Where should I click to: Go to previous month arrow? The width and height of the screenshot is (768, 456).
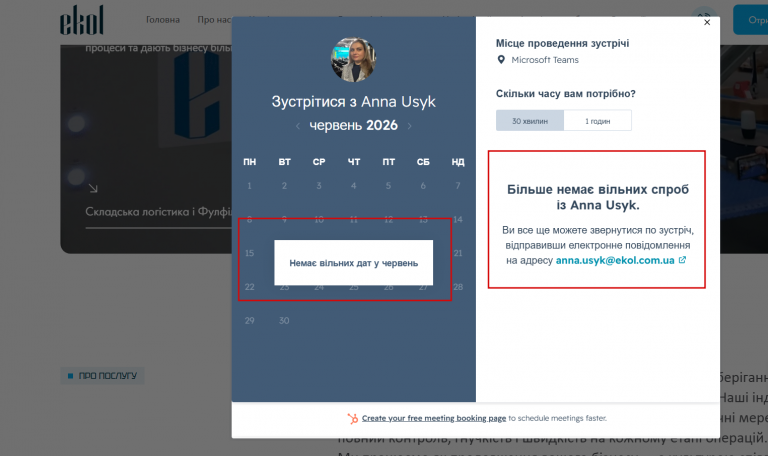(x=298, y=126)
